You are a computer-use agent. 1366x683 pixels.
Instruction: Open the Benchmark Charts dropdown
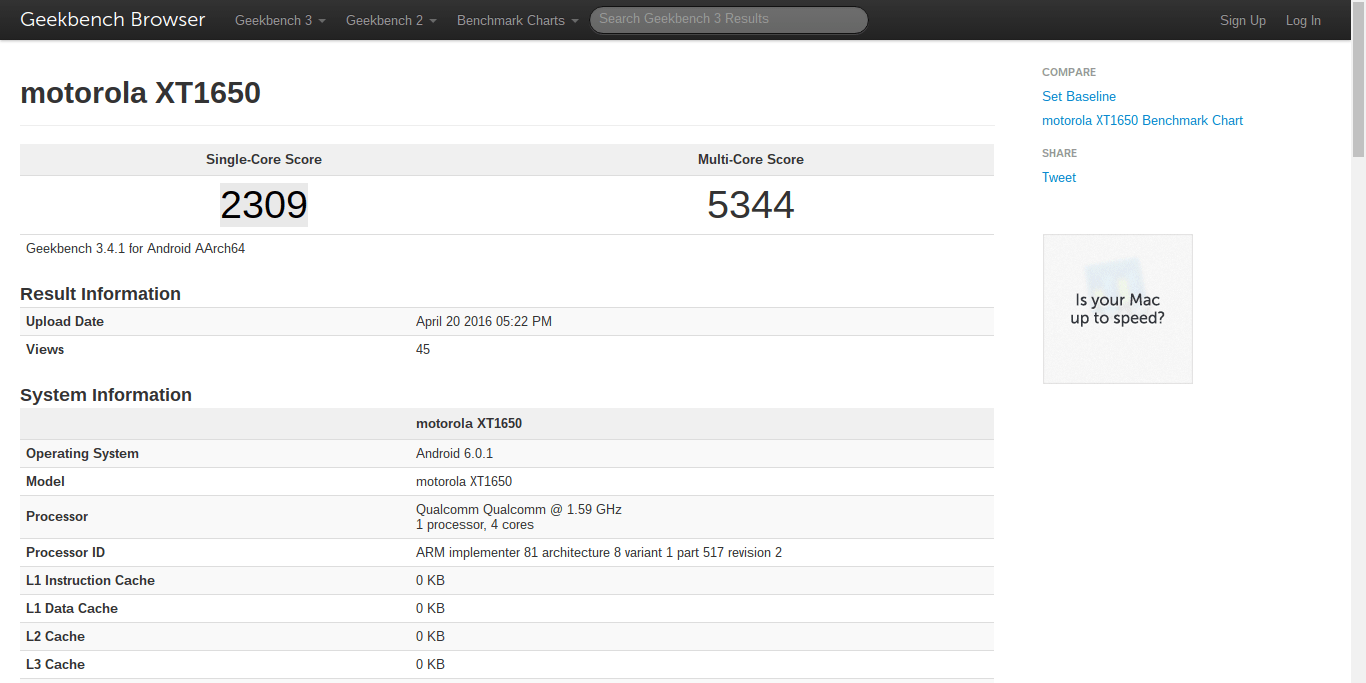pos(517,20)
